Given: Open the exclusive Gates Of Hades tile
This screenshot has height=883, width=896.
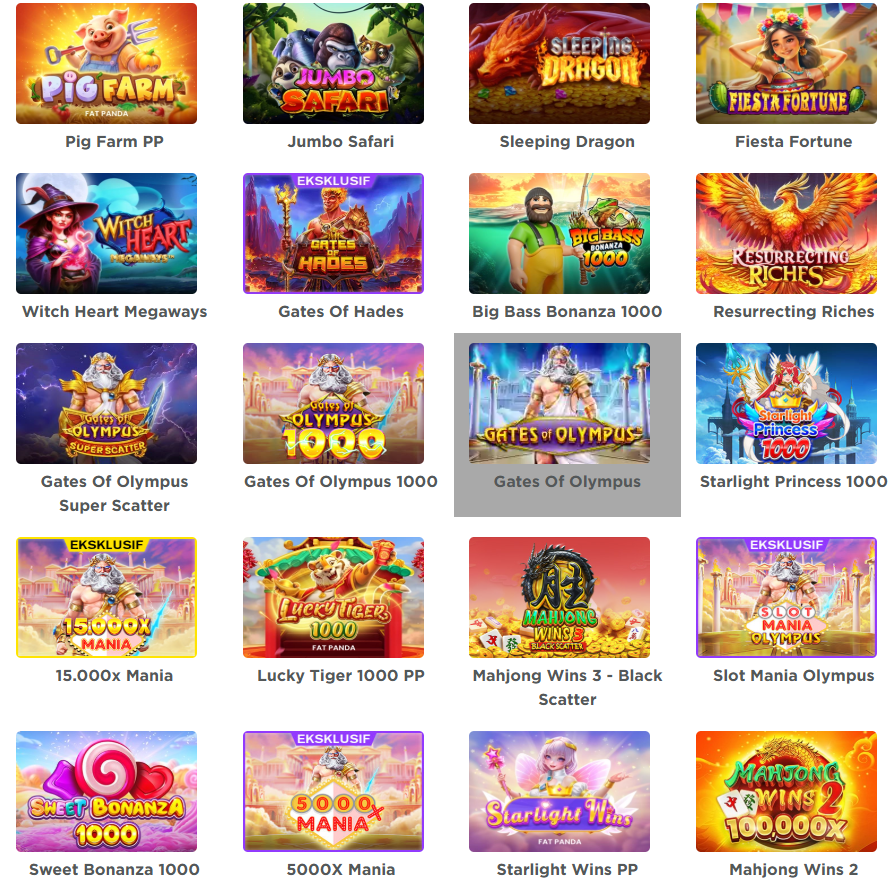Looking at the screenshot, I should 333,233.
